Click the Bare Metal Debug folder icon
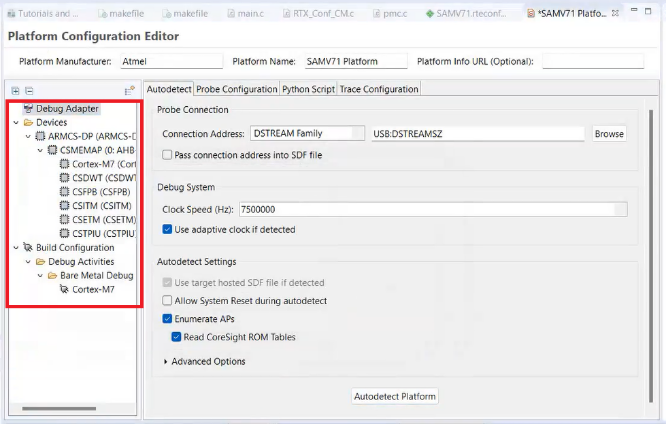The image size is (666, 425). (53, 275)
